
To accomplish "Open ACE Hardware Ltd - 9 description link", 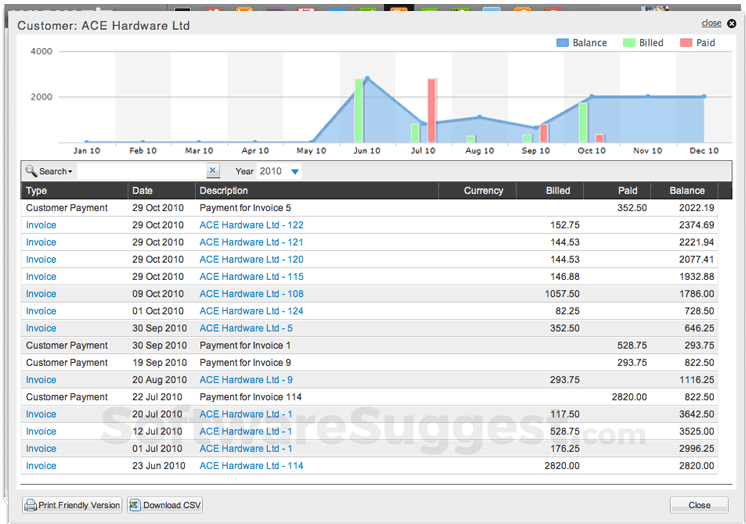I will point(246,380).
